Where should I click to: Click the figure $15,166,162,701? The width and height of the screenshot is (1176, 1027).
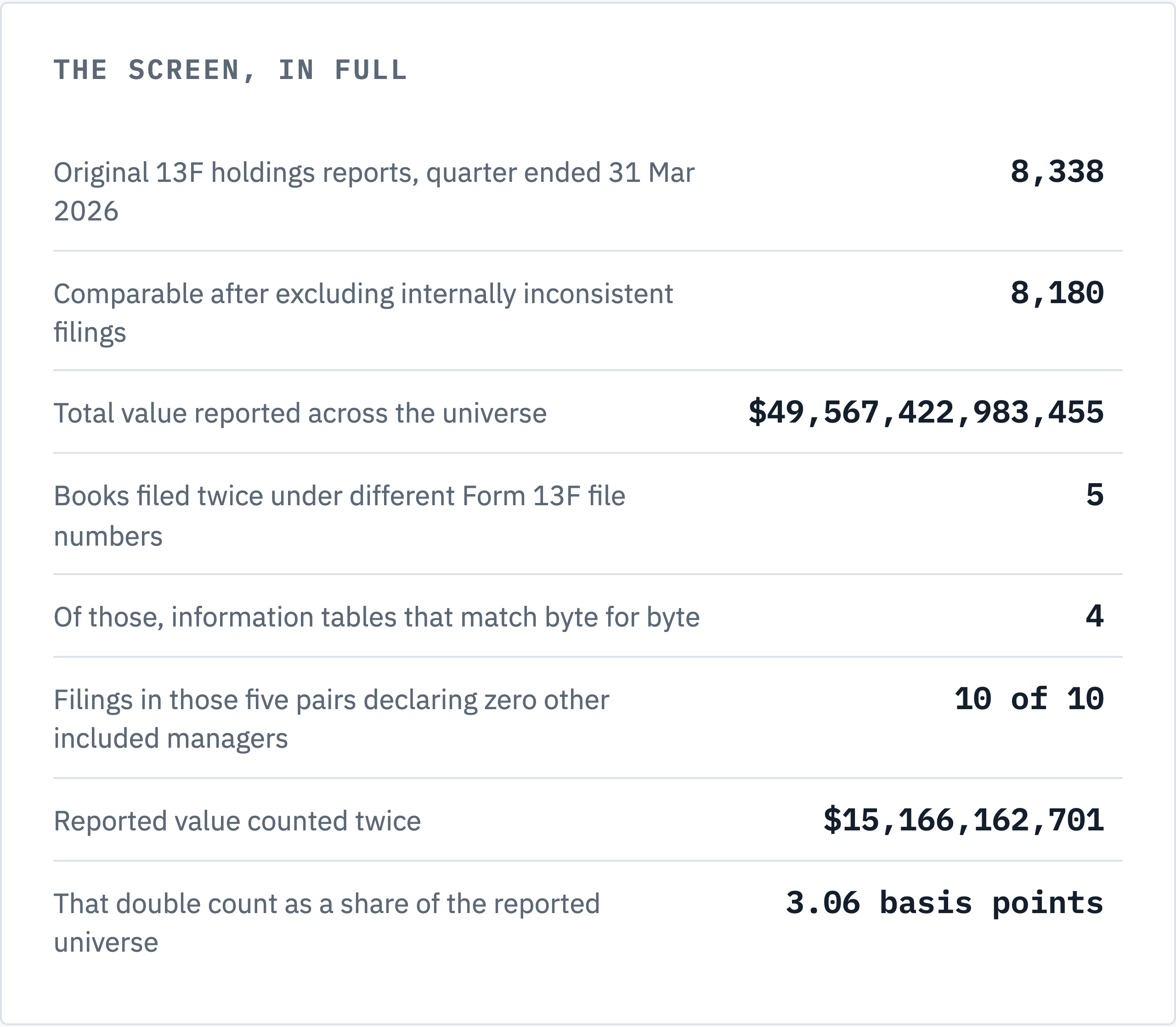point(963,820)
